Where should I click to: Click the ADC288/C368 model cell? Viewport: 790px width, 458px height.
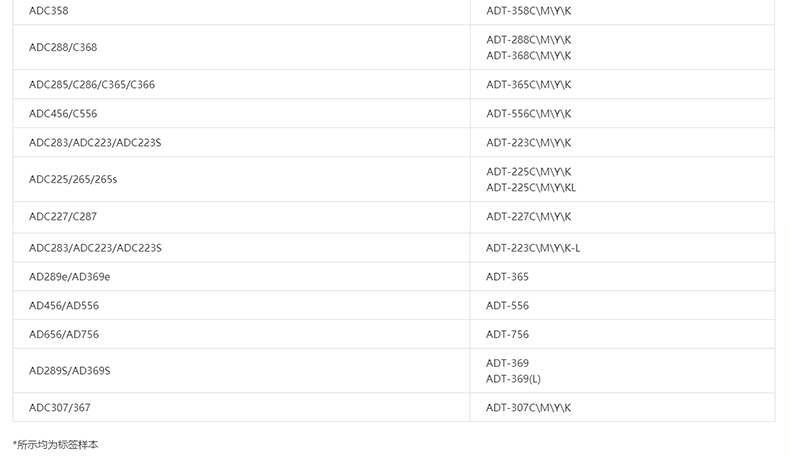[x=63, y=47]
